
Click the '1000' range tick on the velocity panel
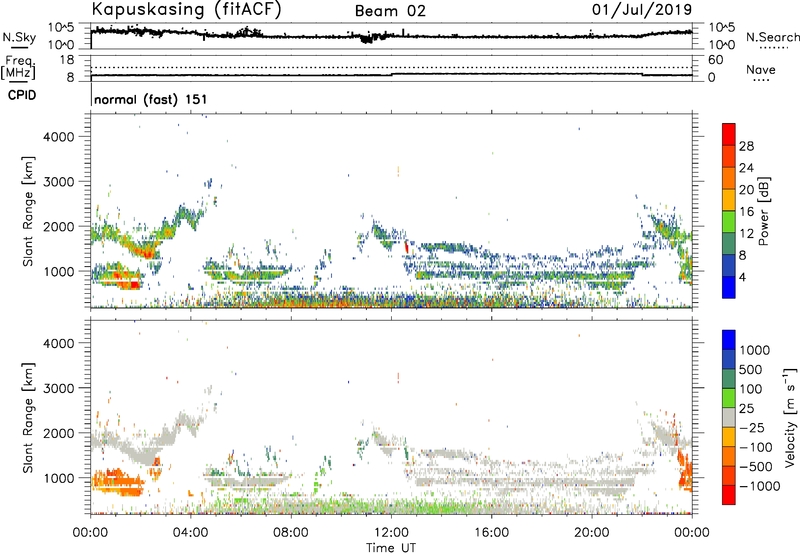coord(59,478)
